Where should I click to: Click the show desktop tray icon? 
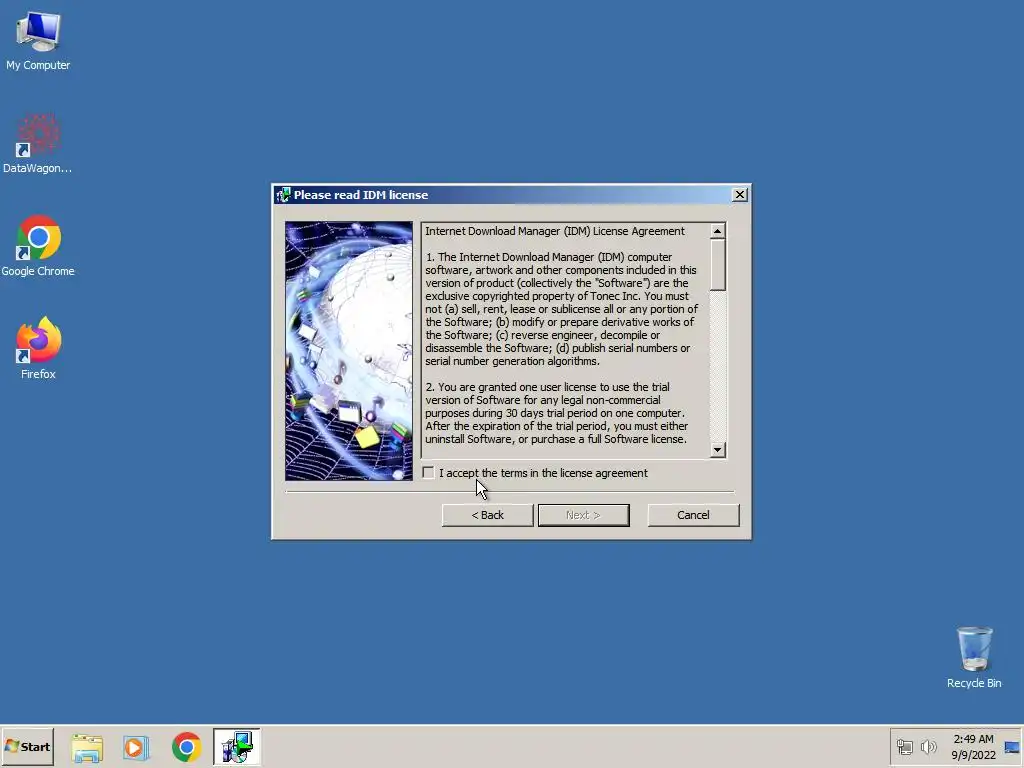tap(1012, 747)
